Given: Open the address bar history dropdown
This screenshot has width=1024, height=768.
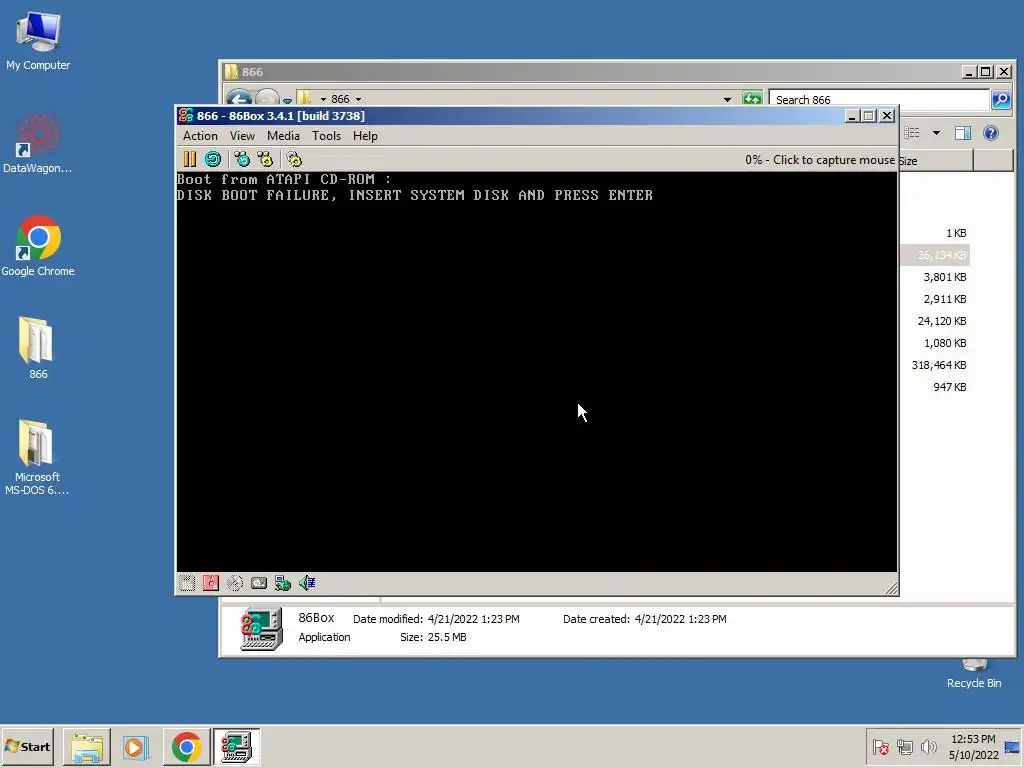Looking at the screenshot, I should click(727, 99).
